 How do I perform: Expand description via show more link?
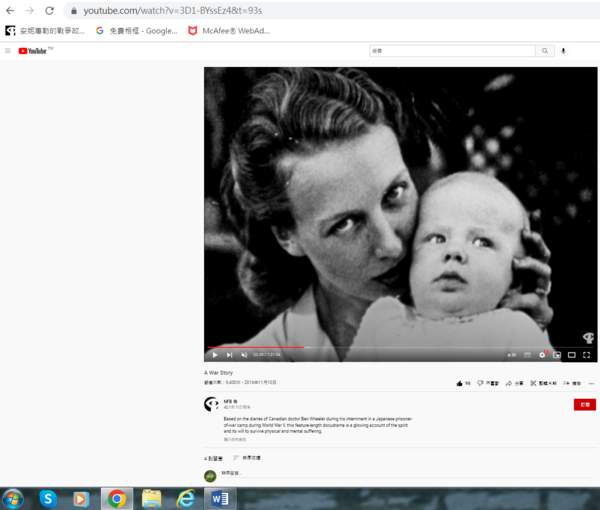pyautogui.click(x=235, y=439)
